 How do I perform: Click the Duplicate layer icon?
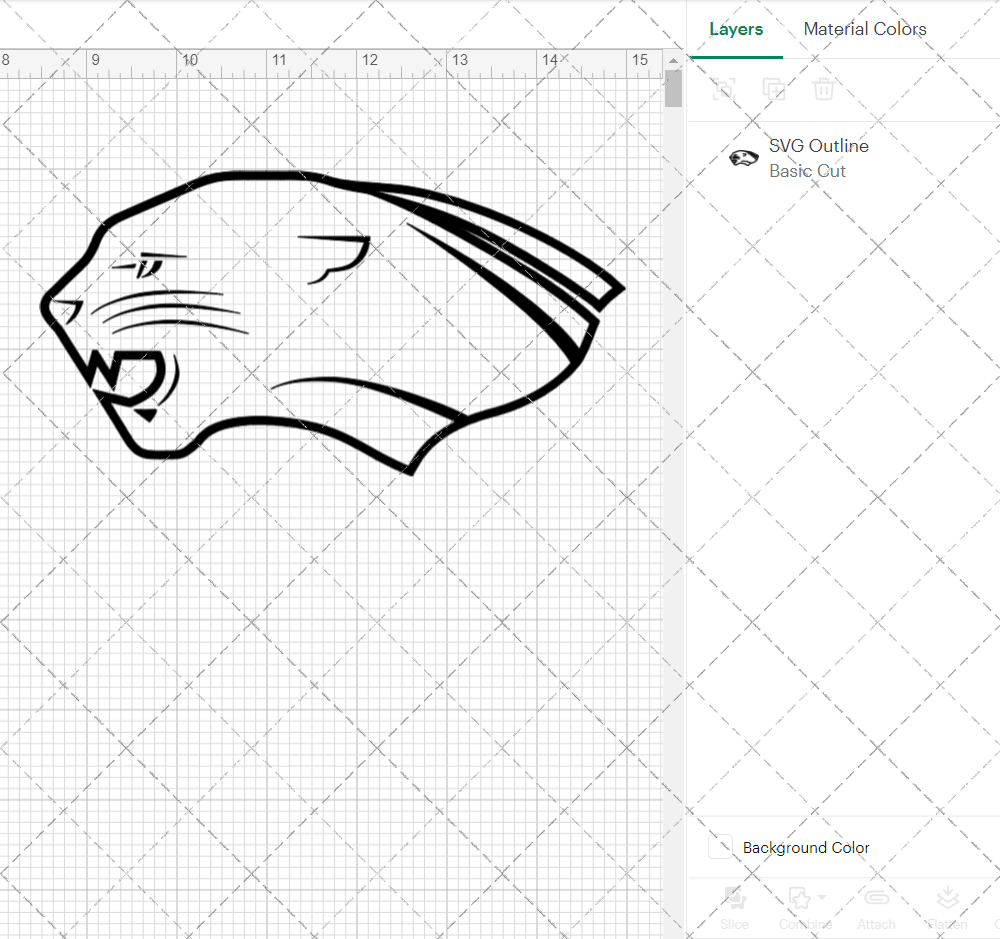tap(774, 89)
